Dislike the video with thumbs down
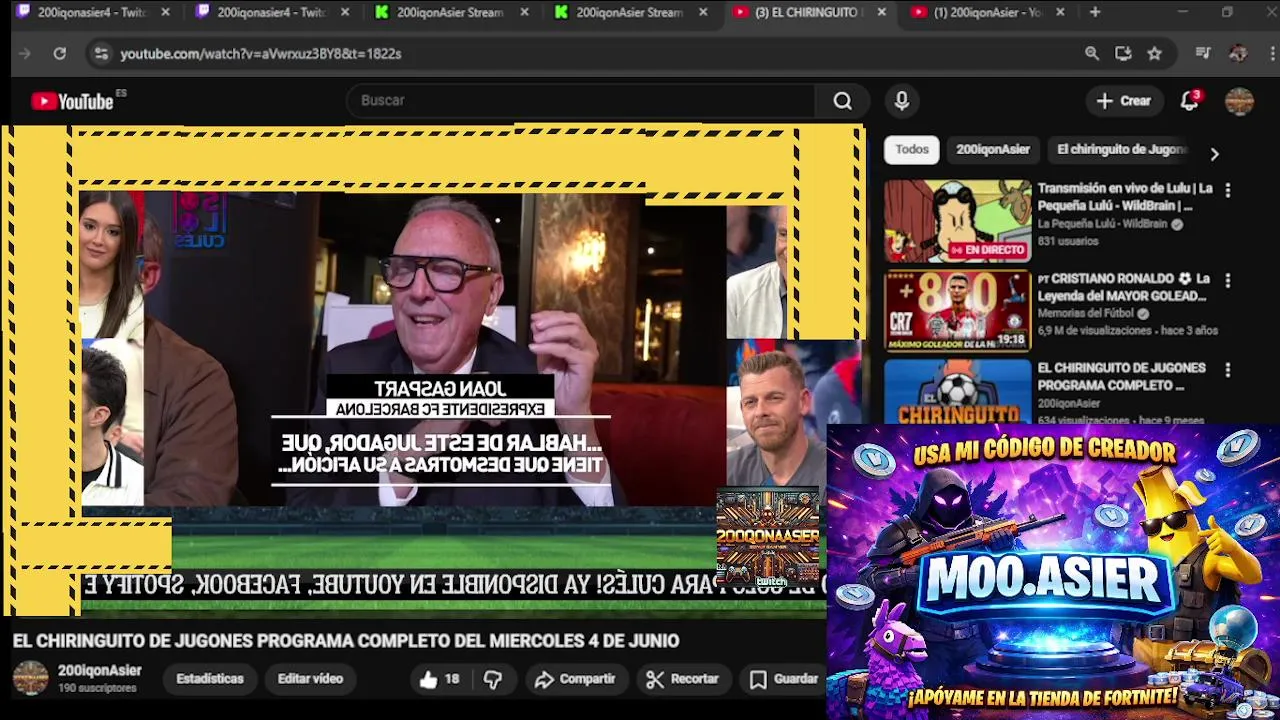 pos(493,679)
